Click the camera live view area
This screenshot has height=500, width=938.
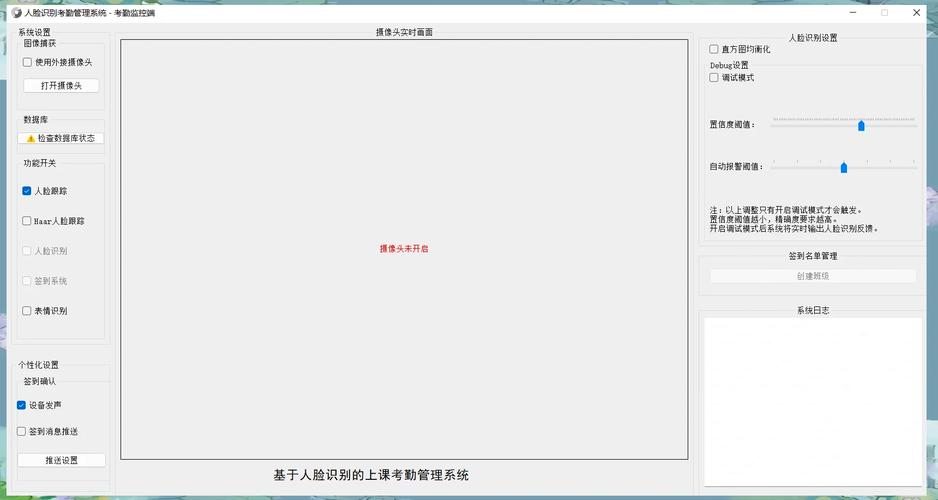[404, 249]
